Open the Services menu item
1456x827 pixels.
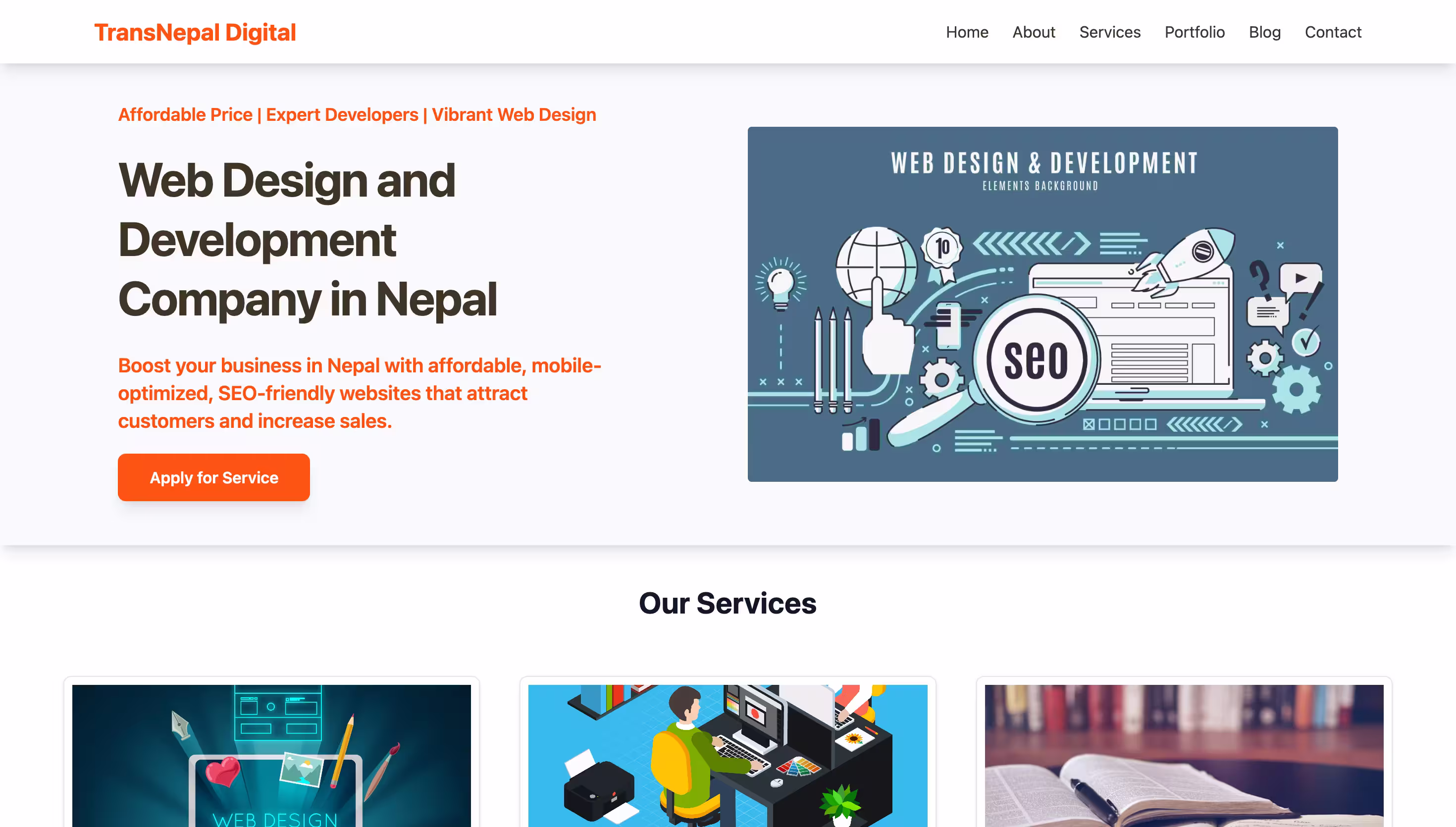click(1110, 32)
